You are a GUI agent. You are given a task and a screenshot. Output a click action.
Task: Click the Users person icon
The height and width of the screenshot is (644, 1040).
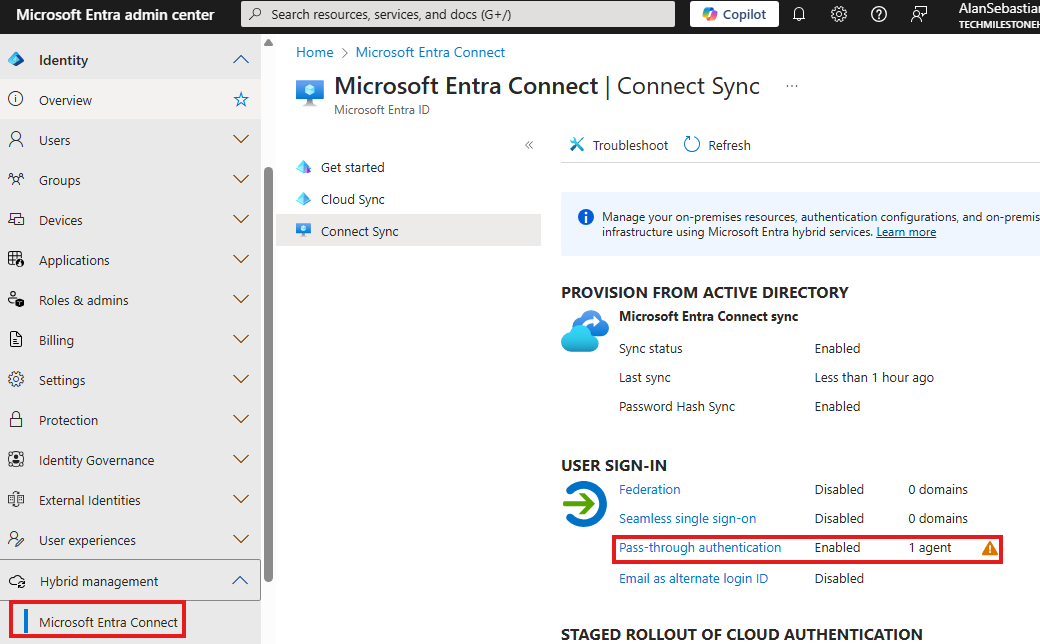pos(16,139)
